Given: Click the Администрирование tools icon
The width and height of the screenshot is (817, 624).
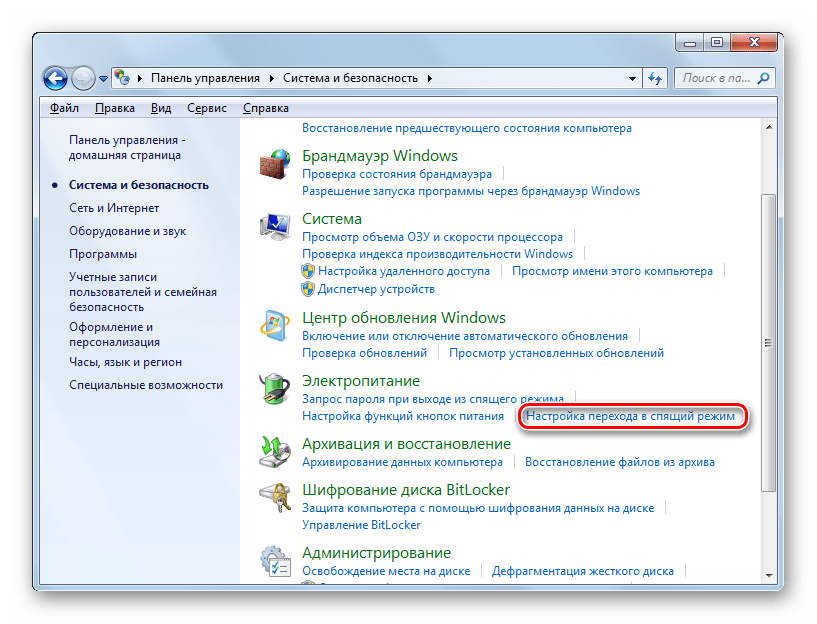Looking at the screenshot, I should 274,562.
